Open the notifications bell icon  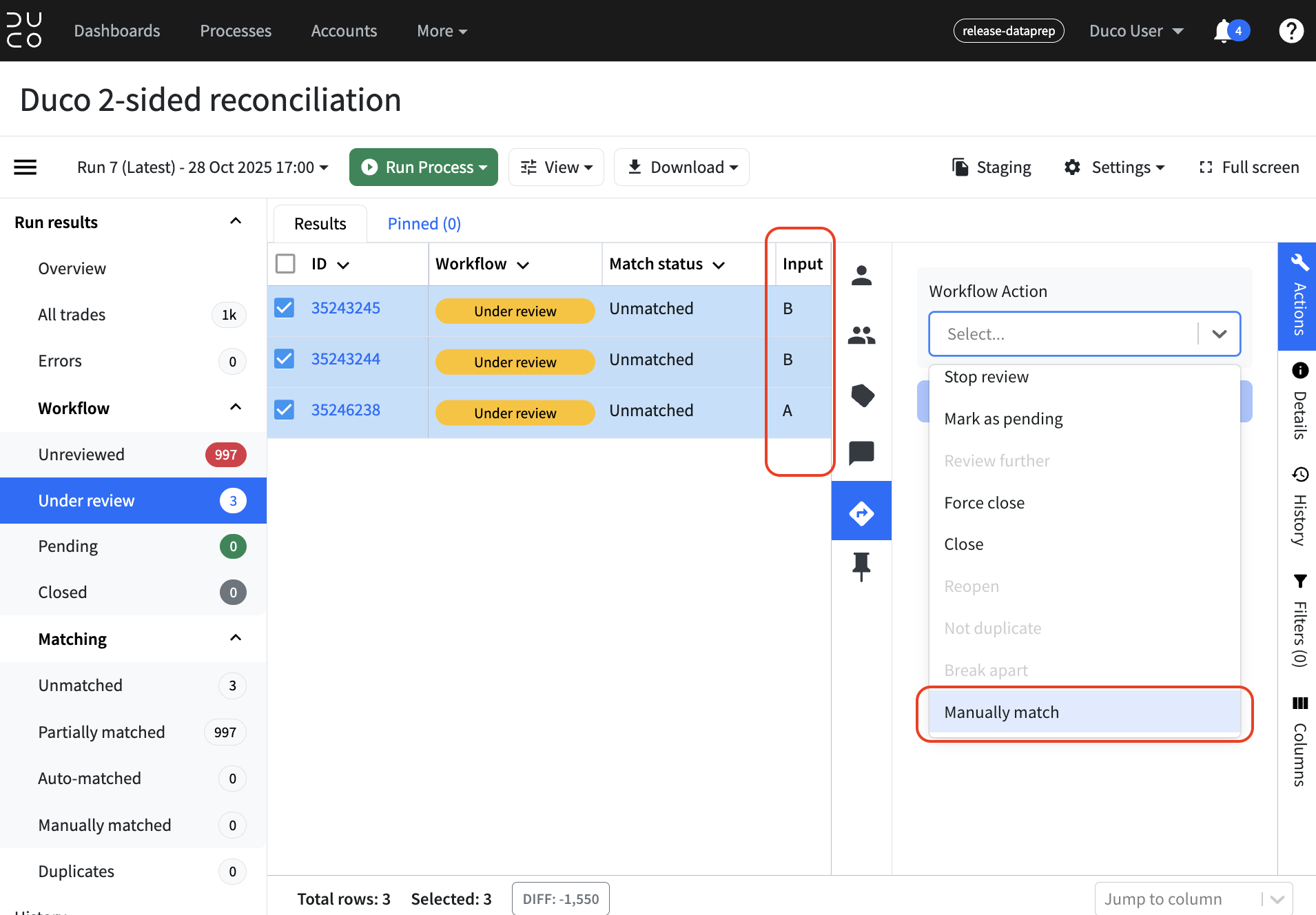click(1224, 31)
